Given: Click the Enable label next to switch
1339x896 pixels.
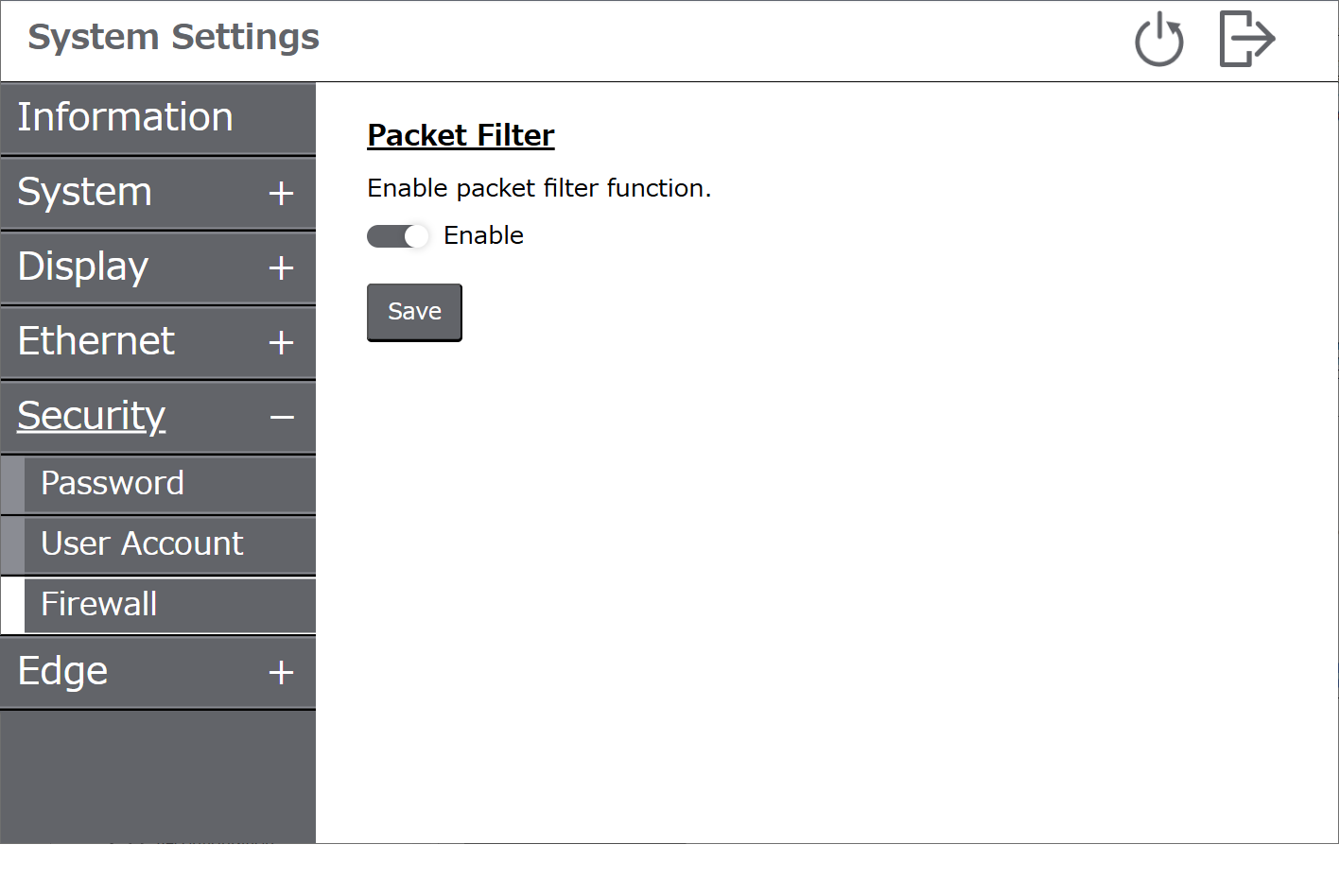Looking at the screenshot, I should (x=483, y=235).
